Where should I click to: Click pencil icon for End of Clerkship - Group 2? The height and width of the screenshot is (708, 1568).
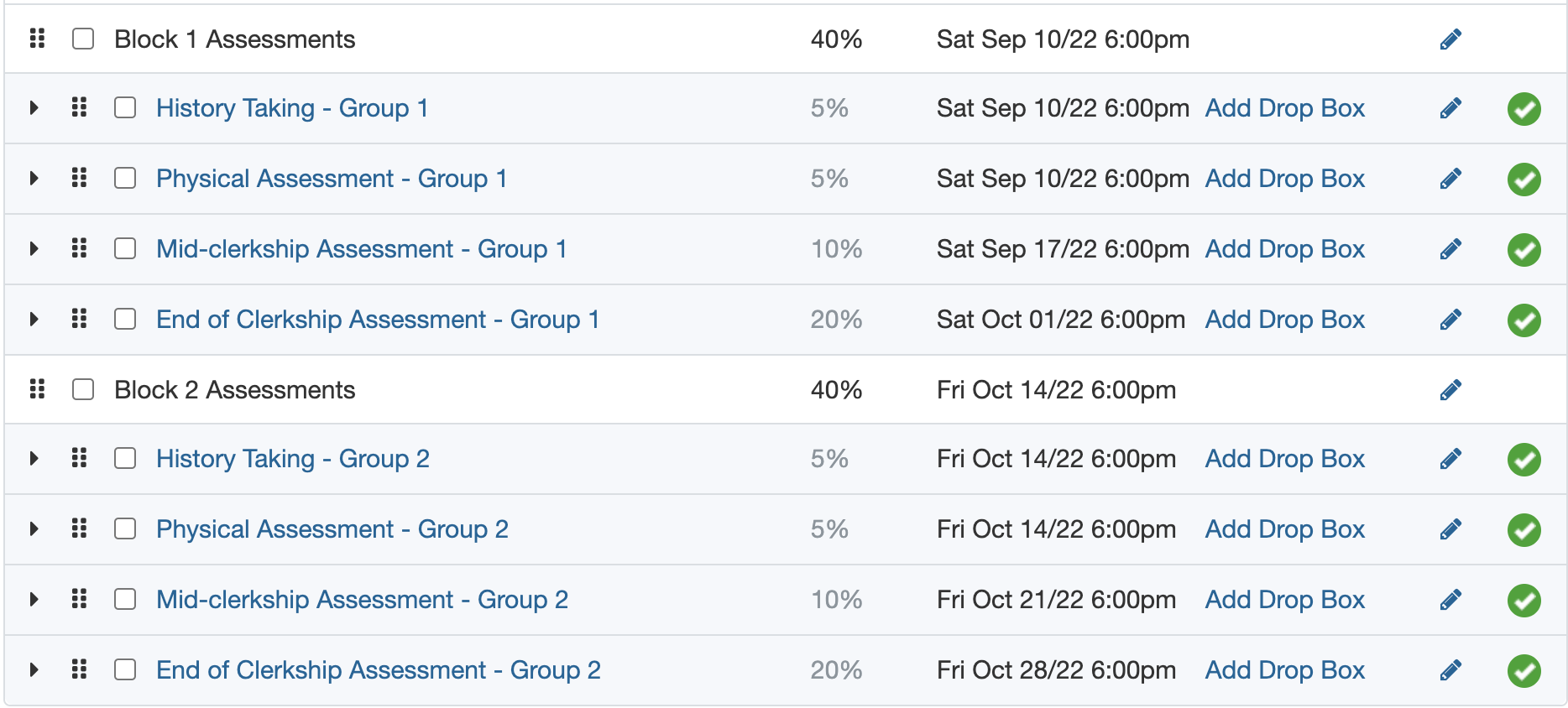pyautogui.click(x=1450, y=670)
